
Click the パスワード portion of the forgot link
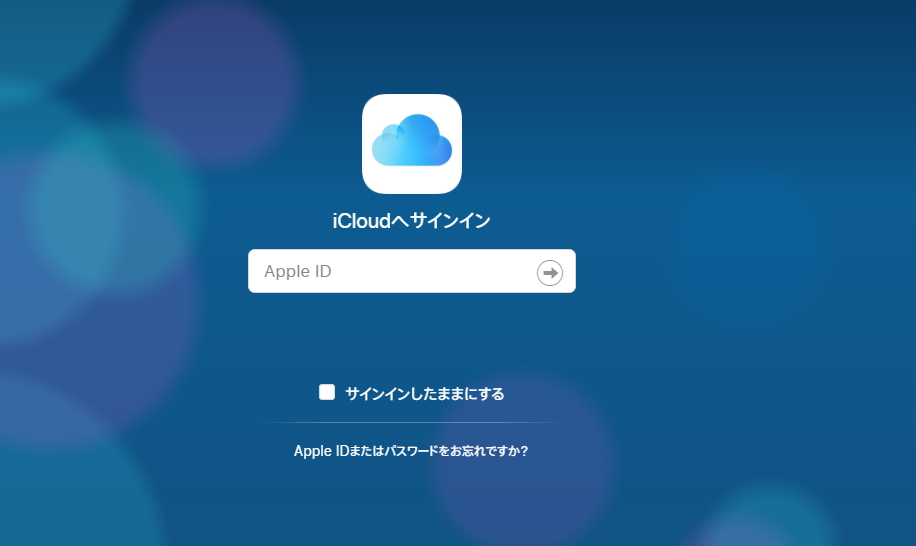409,451
